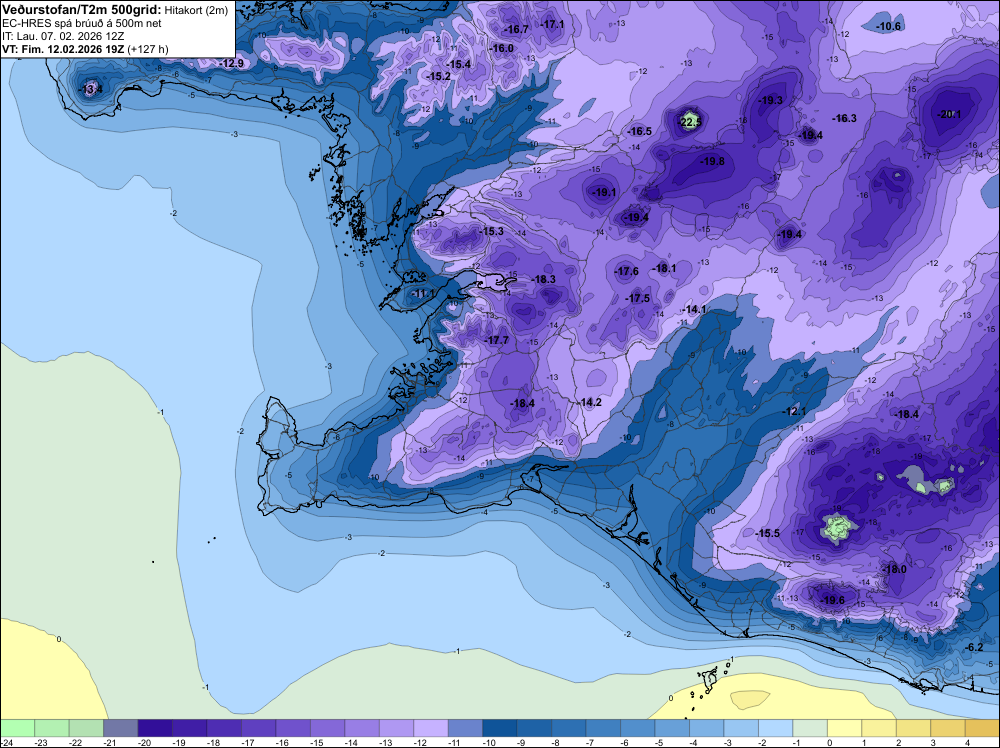Click the -19.1 temperature value

tap(603, 192)
